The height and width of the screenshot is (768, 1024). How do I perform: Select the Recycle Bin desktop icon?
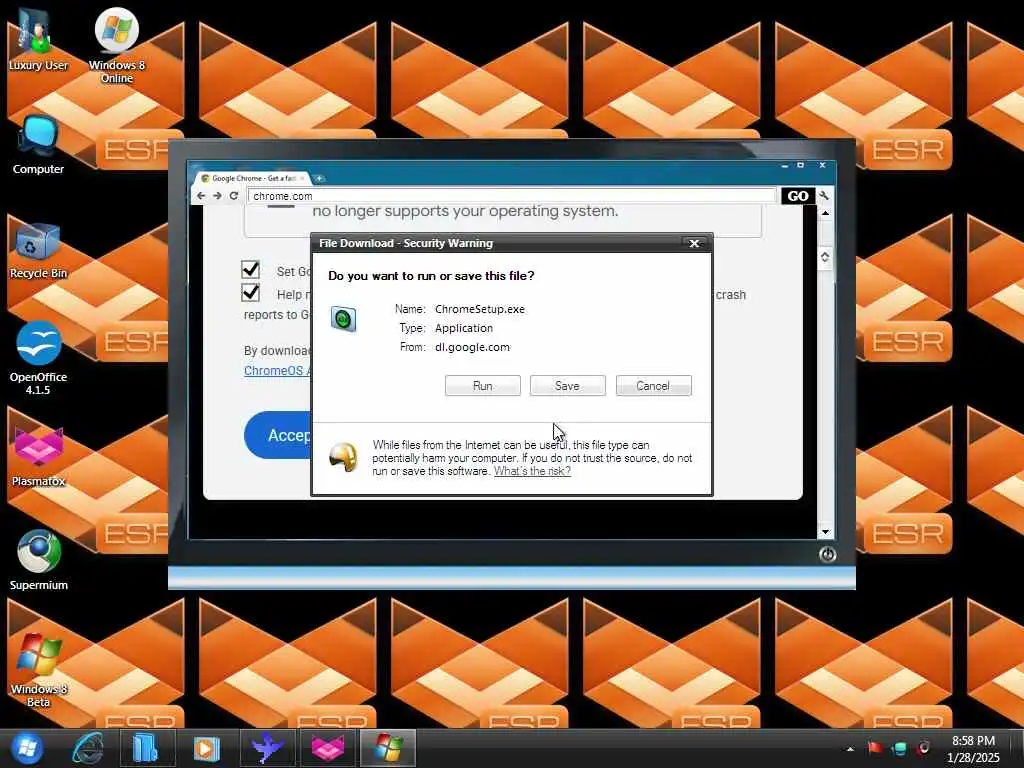point(38,251)
